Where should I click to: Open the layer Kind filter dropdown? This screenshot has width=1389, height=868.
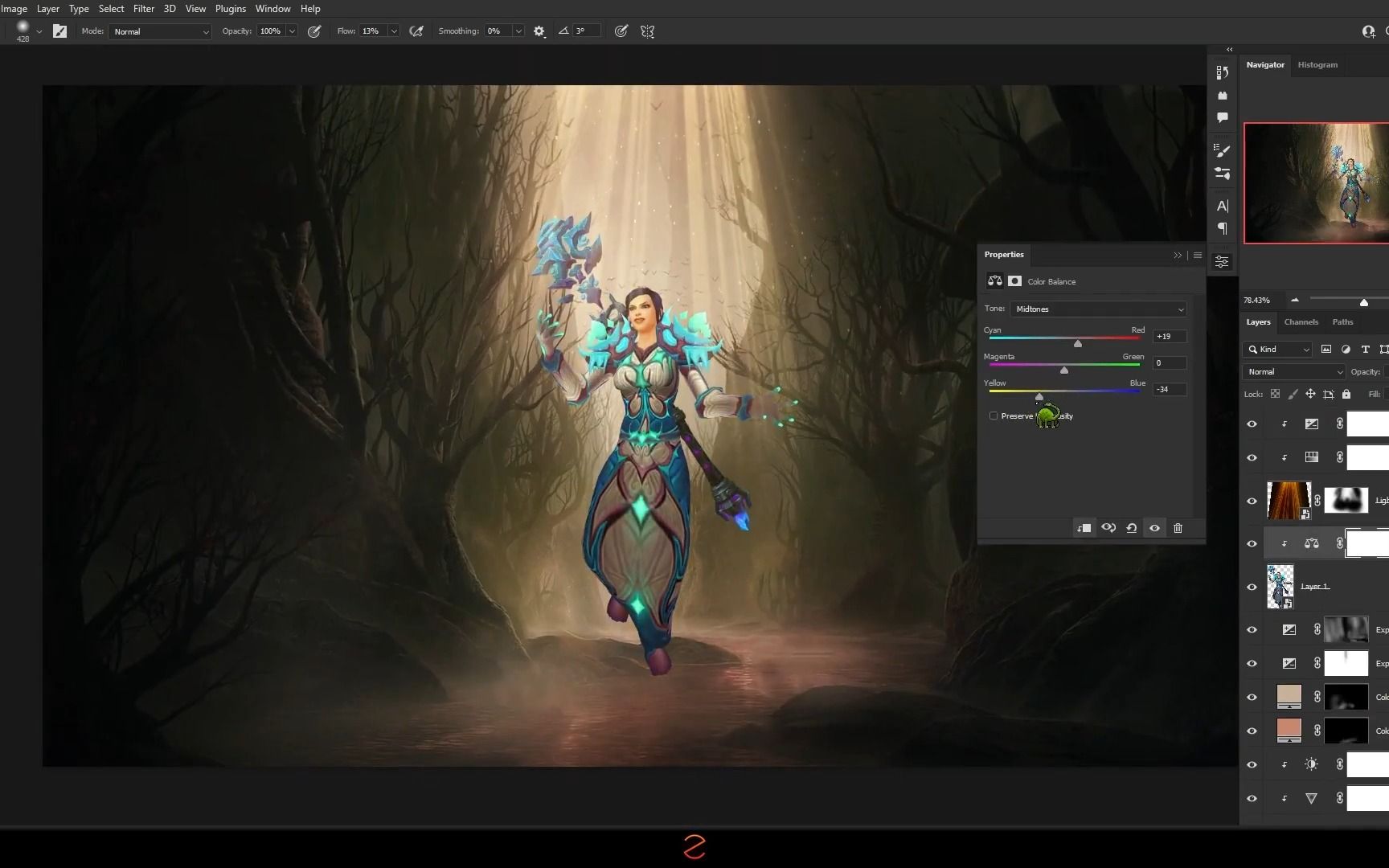tap(1277, 349)
